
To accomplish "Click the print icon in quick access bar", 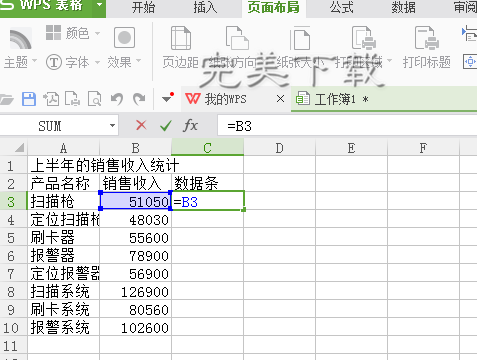I will point(72,99).
